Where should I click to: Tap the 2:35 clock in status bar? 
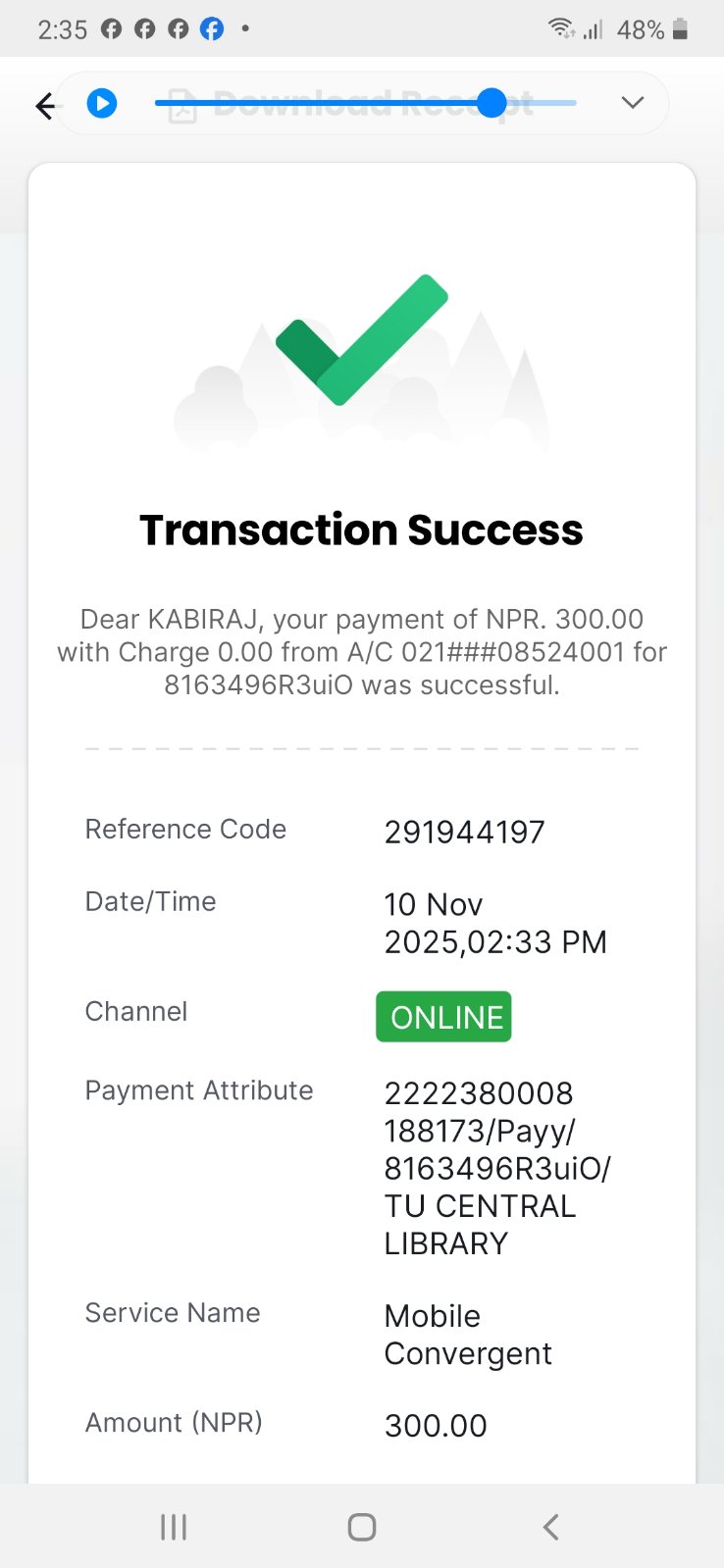(63, 29)
